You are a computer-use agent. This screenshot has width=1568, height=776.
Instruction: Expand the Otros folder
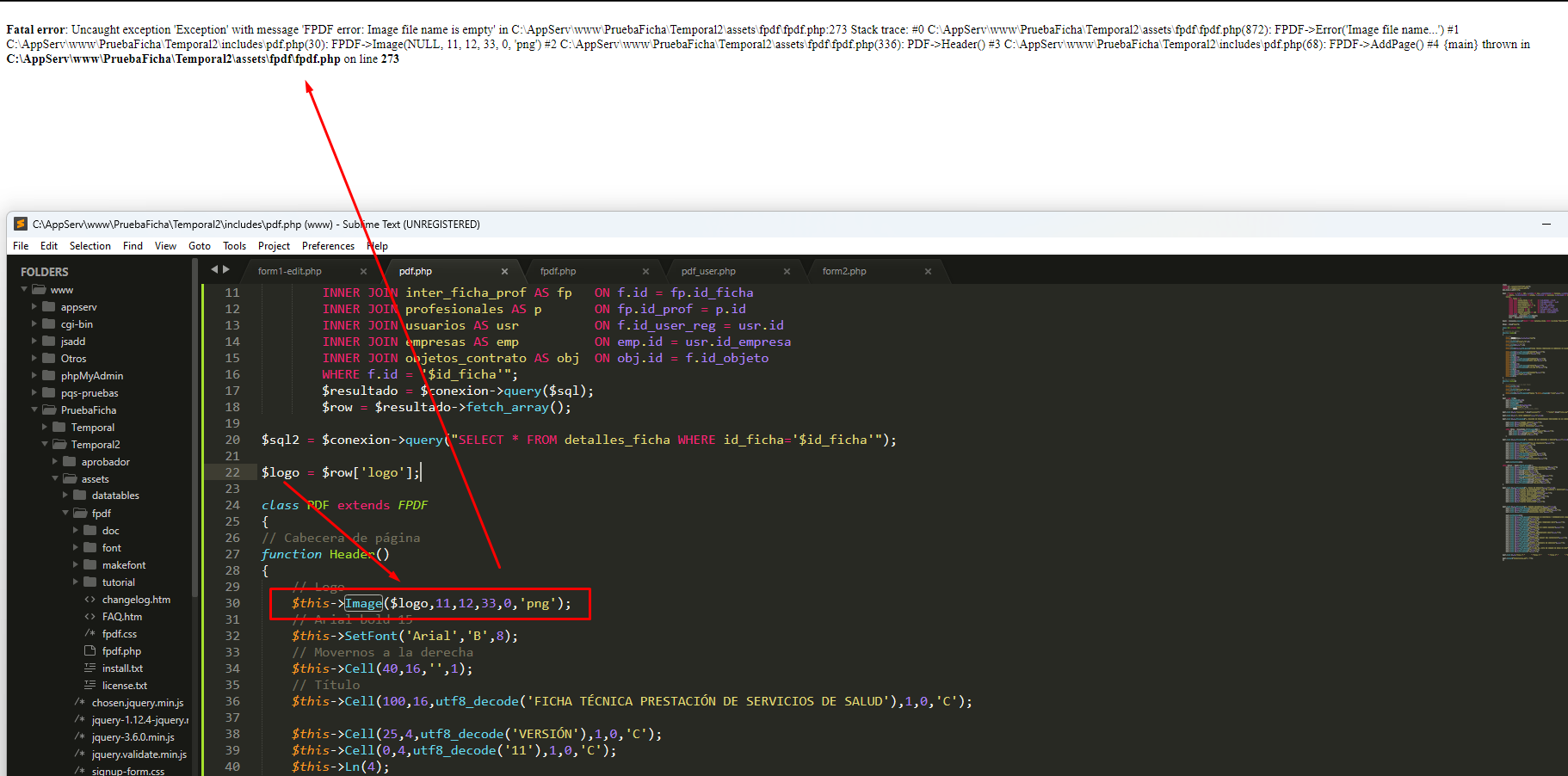[34, 359]
